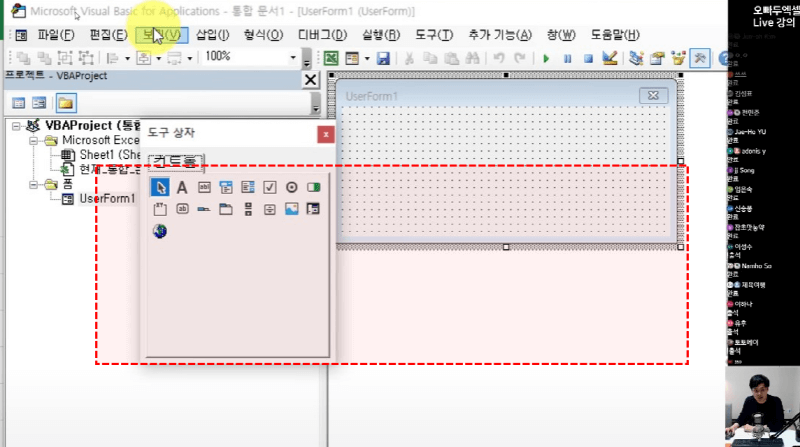
Task: Select the CheckBox control in the toolbox
Action: 270,187
